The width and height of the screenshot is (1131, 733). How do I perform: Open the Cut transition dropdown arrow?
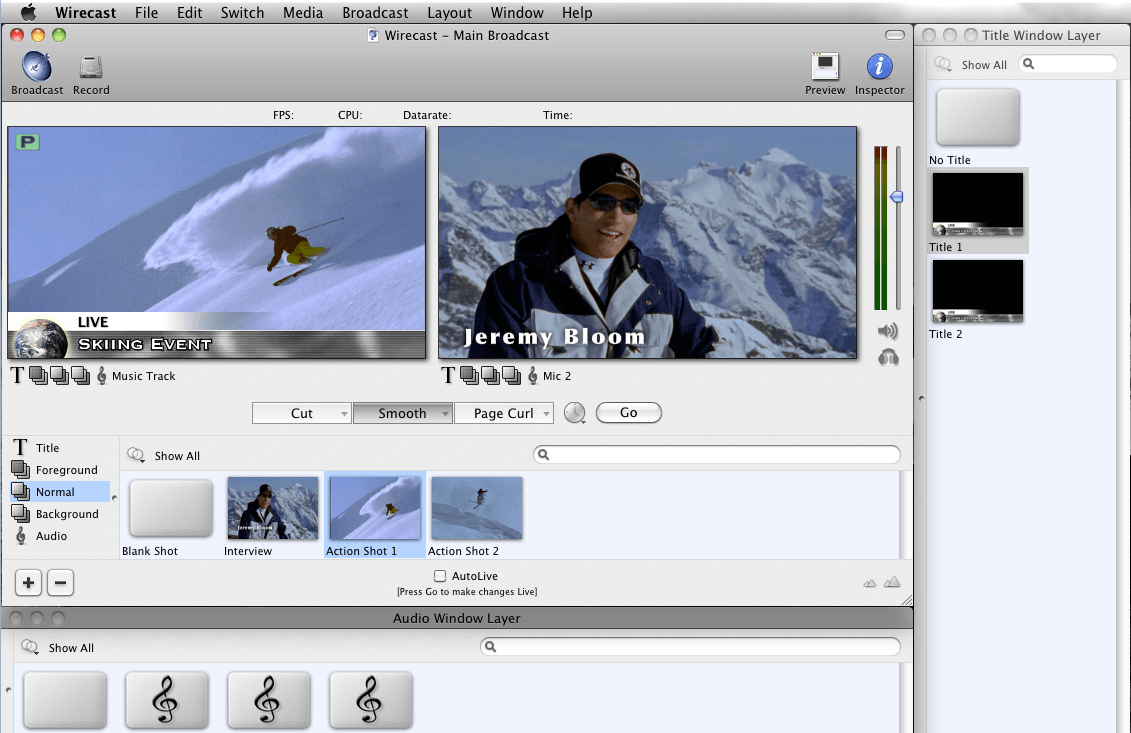(x=344, y=413)
